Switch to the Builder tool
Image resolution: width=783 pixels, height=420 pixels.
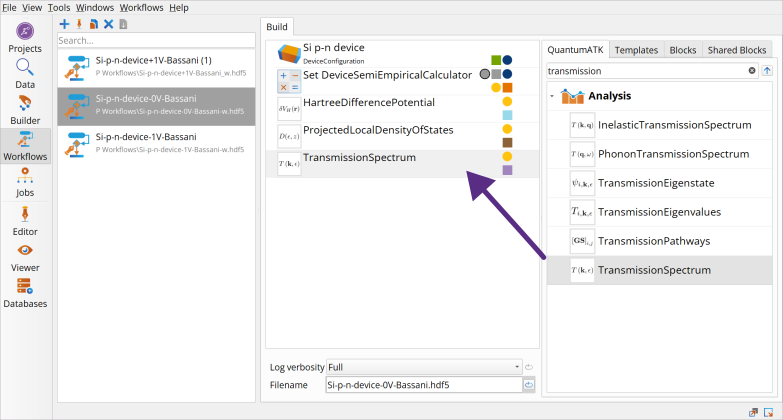pos(24,108)
